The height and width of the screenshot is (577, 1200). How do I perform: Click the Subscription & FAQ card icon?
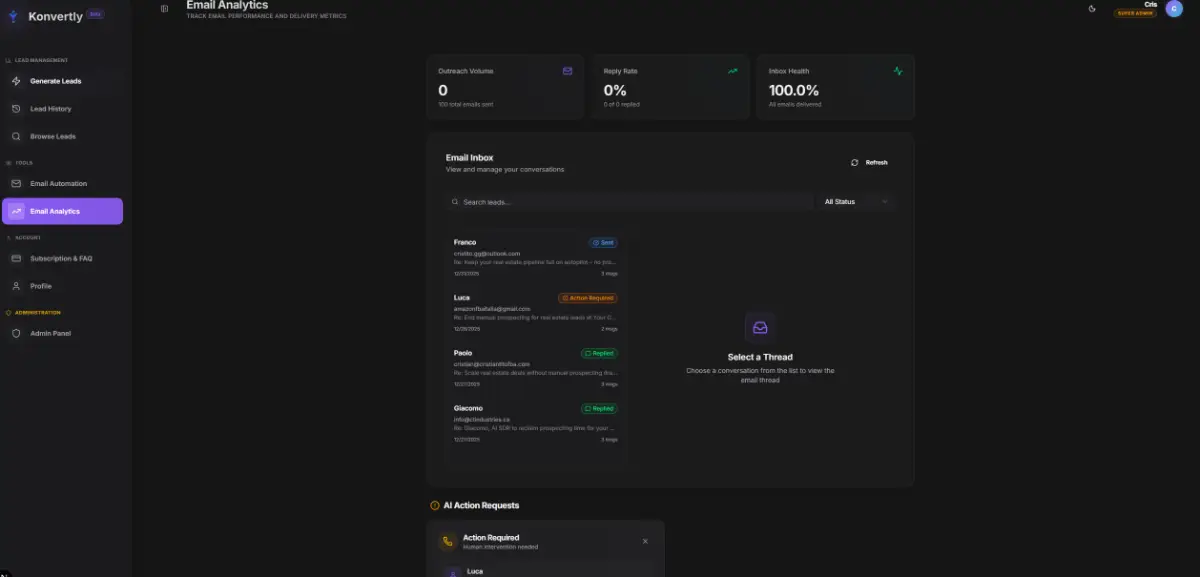coord(16,258)
